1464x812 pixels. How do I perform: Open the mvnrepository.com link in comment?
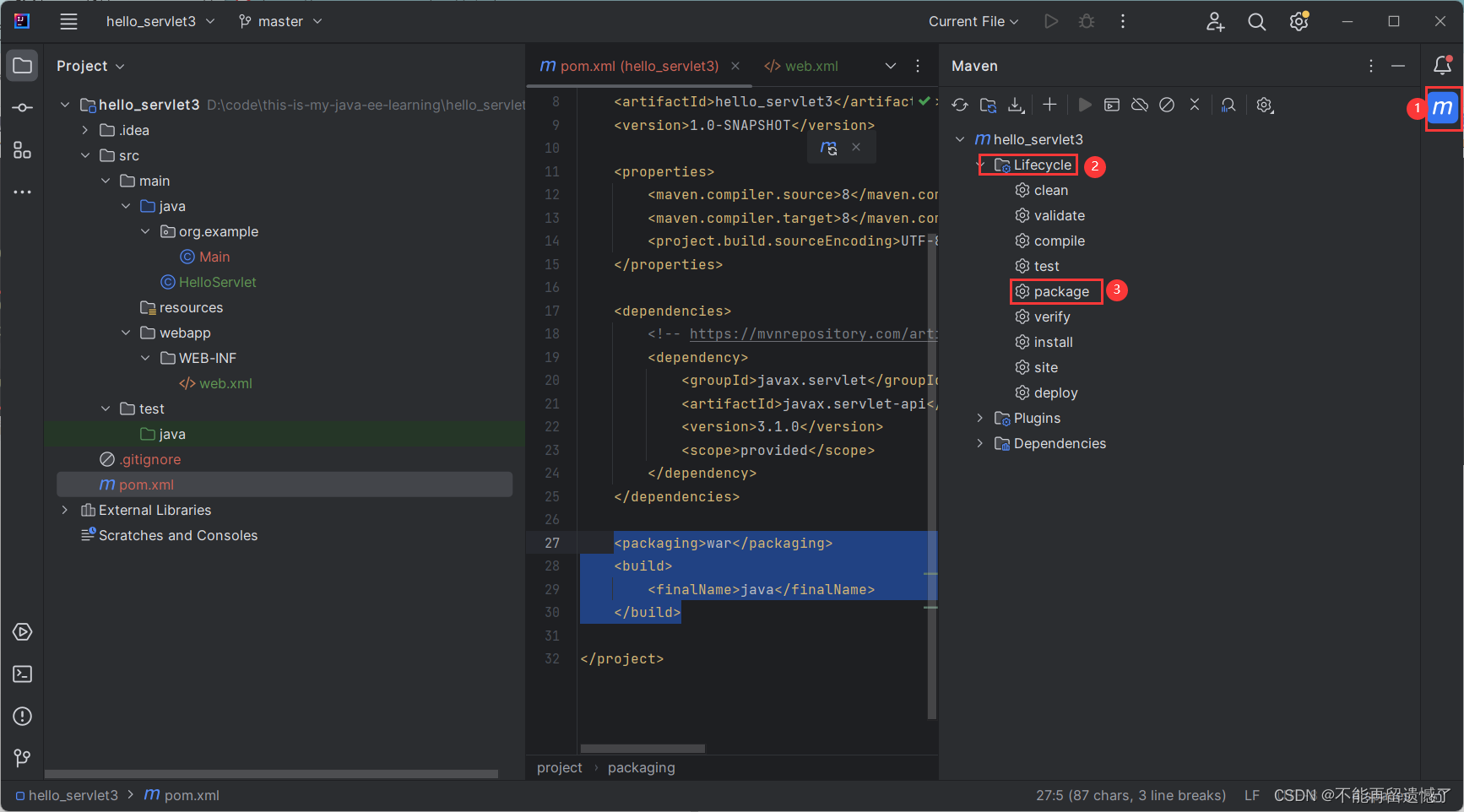813,333
